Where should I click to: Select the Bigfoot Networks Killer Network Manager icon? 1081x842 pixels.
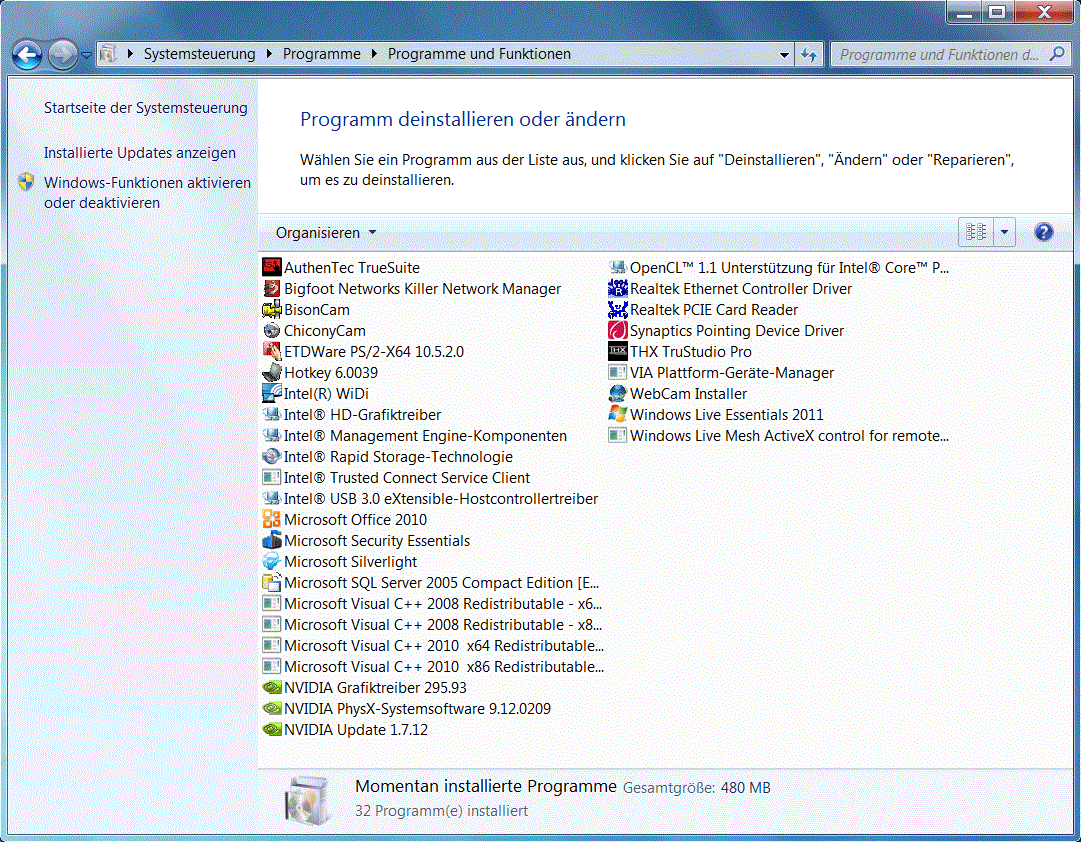point(272,288)
